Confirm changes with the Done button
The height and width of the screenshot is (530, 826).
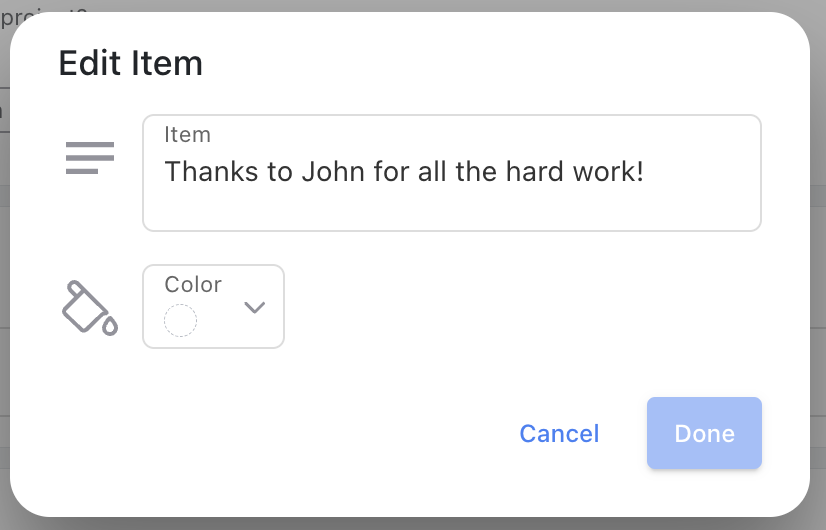pyautogui.click(x=704, y=433)
